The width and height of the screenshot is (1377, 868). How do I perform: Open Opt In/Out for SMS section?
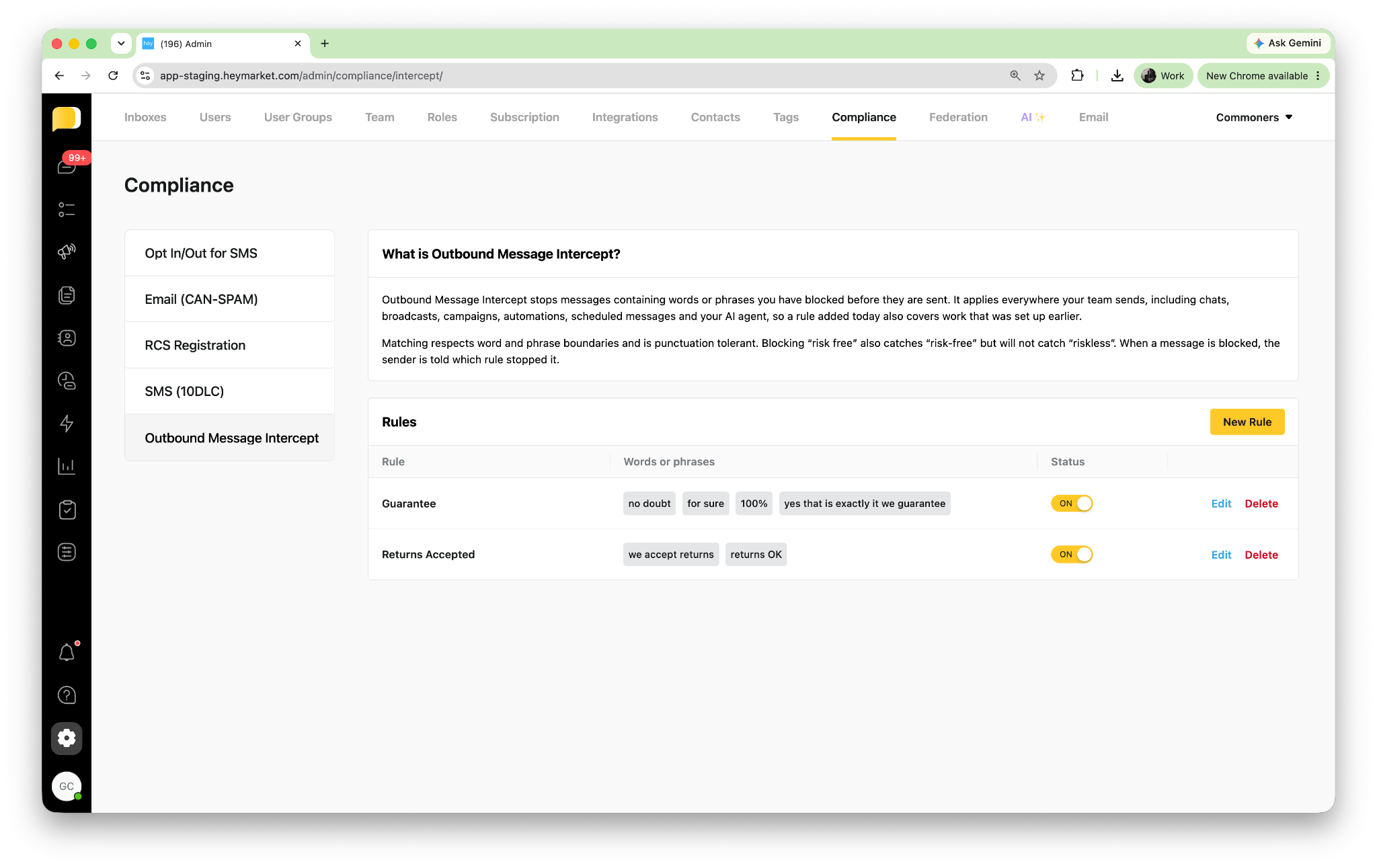(229, 253)
